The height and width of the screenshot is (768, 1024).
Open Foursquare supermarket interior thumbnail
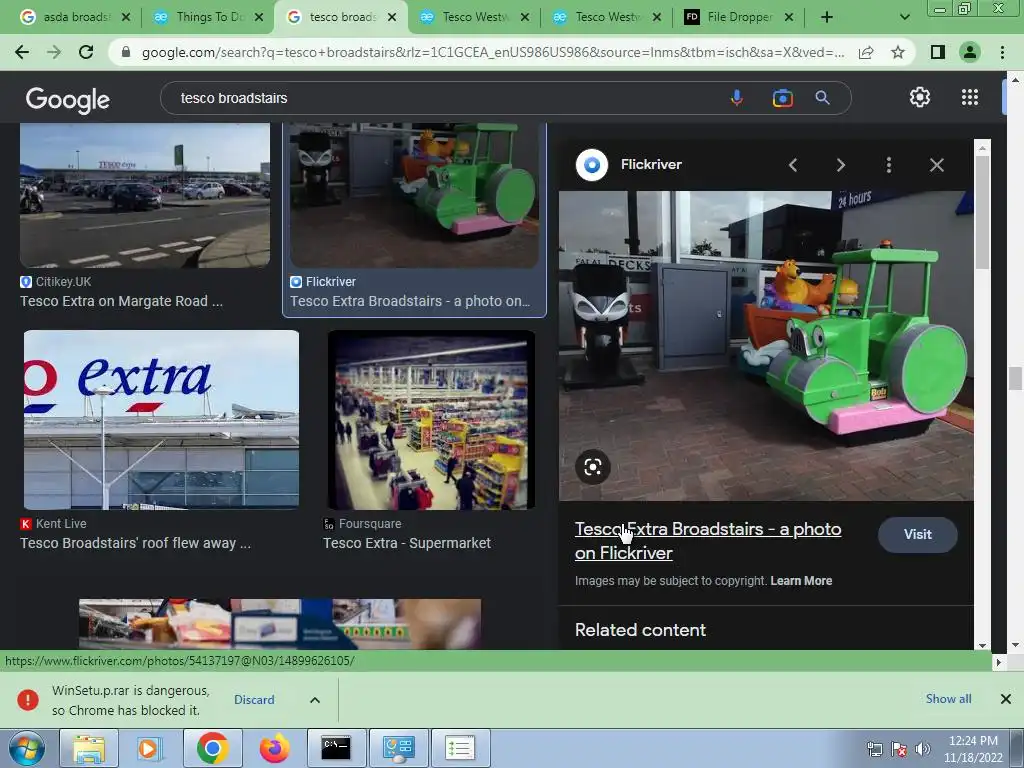click(431, 419)
